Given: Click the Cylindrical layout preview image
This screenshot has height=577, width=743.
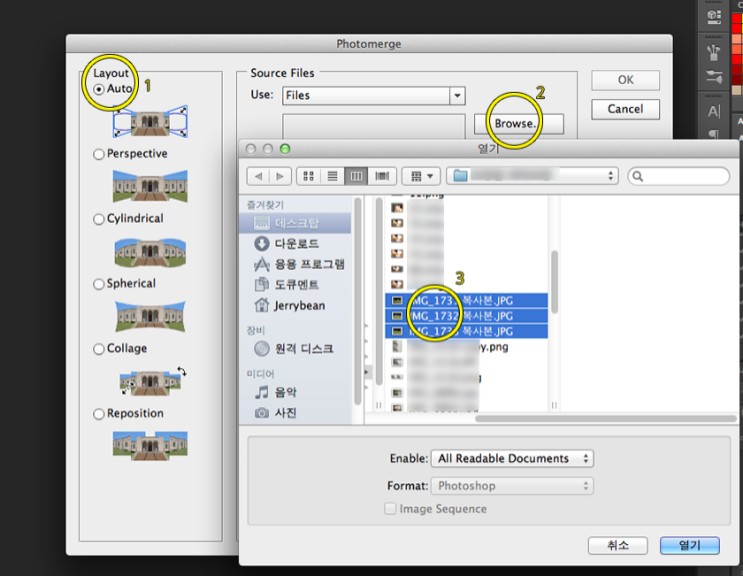Looking at the screenshot, I should (x=150, y=252).
